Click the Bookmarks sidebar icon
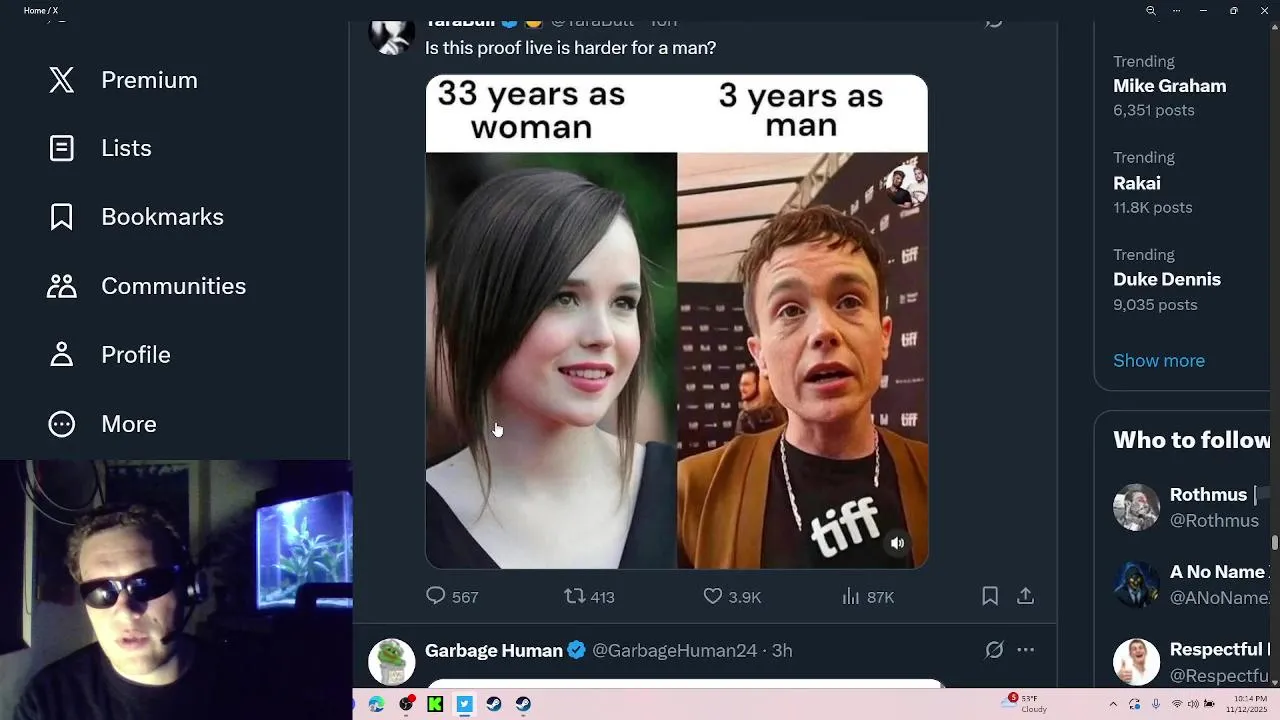 tap(62, 217)
